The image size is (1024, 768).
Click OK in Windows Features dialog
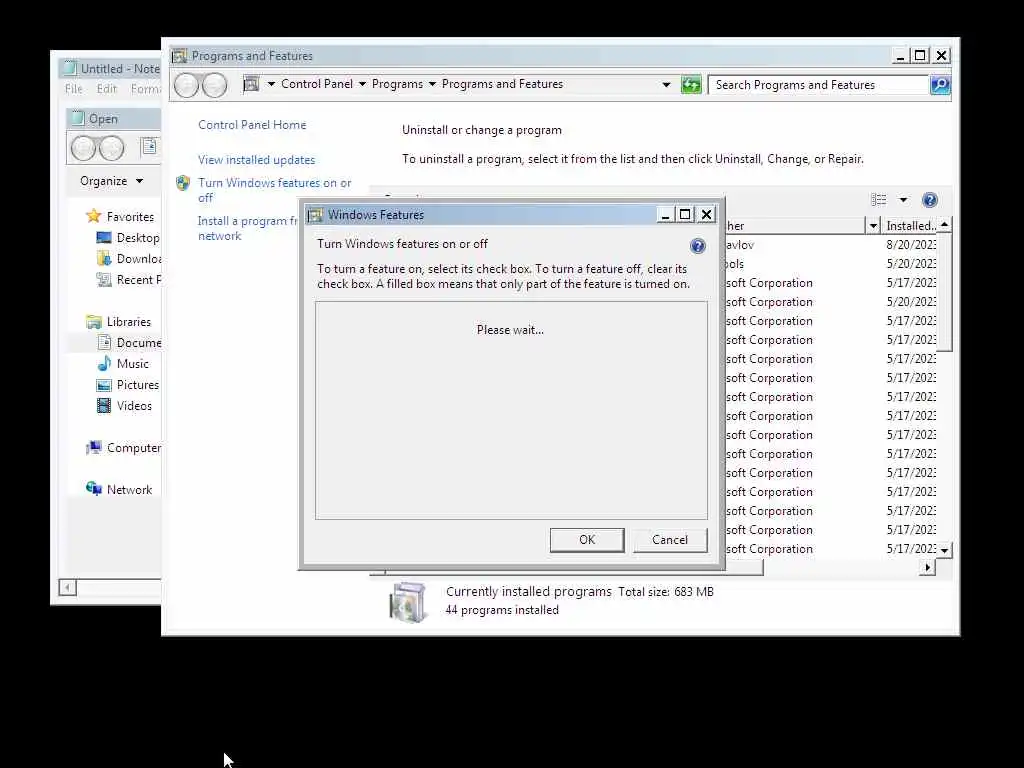point(587,540)
